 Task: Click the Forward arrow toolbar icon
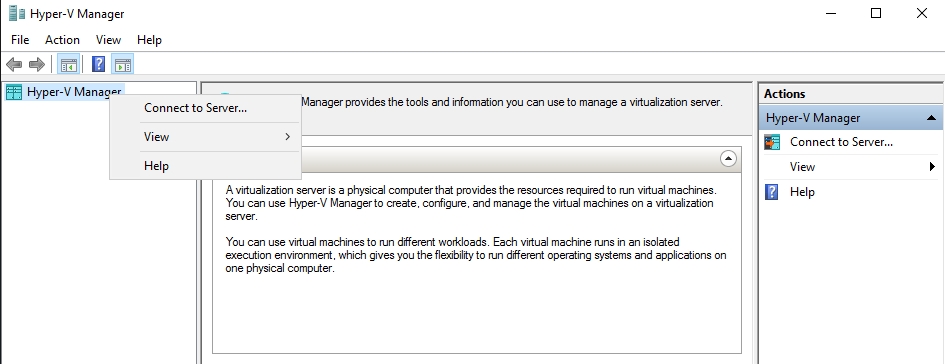coord(37,64)
